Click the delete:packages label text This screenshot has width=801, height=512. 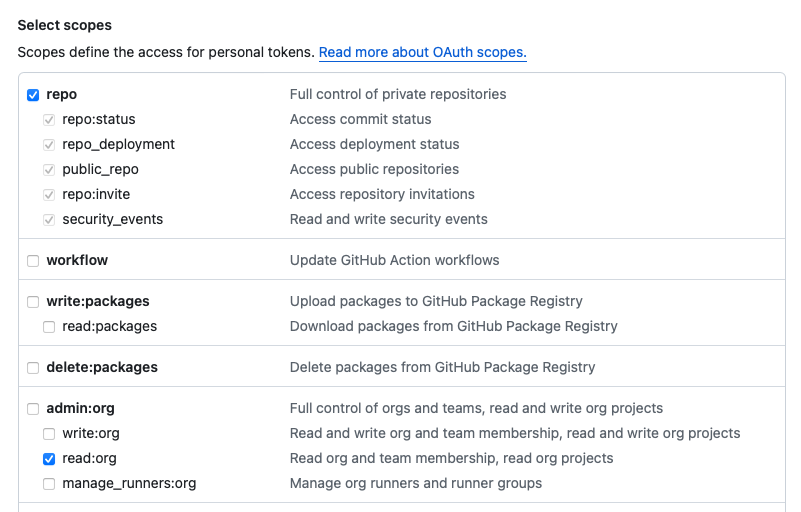tap(102, 367)
